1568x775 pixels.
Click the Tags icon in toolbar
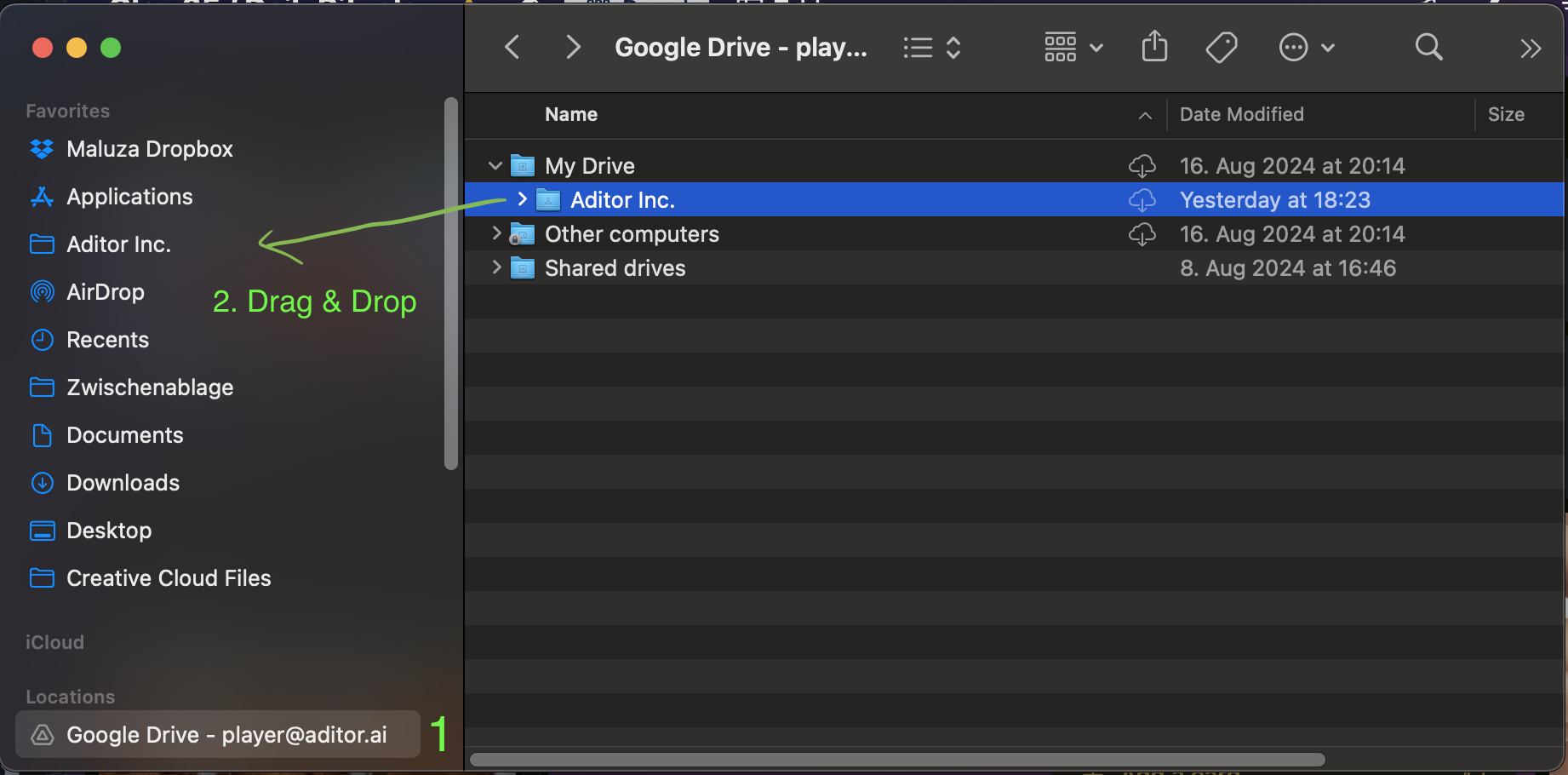pos(1222,47)
